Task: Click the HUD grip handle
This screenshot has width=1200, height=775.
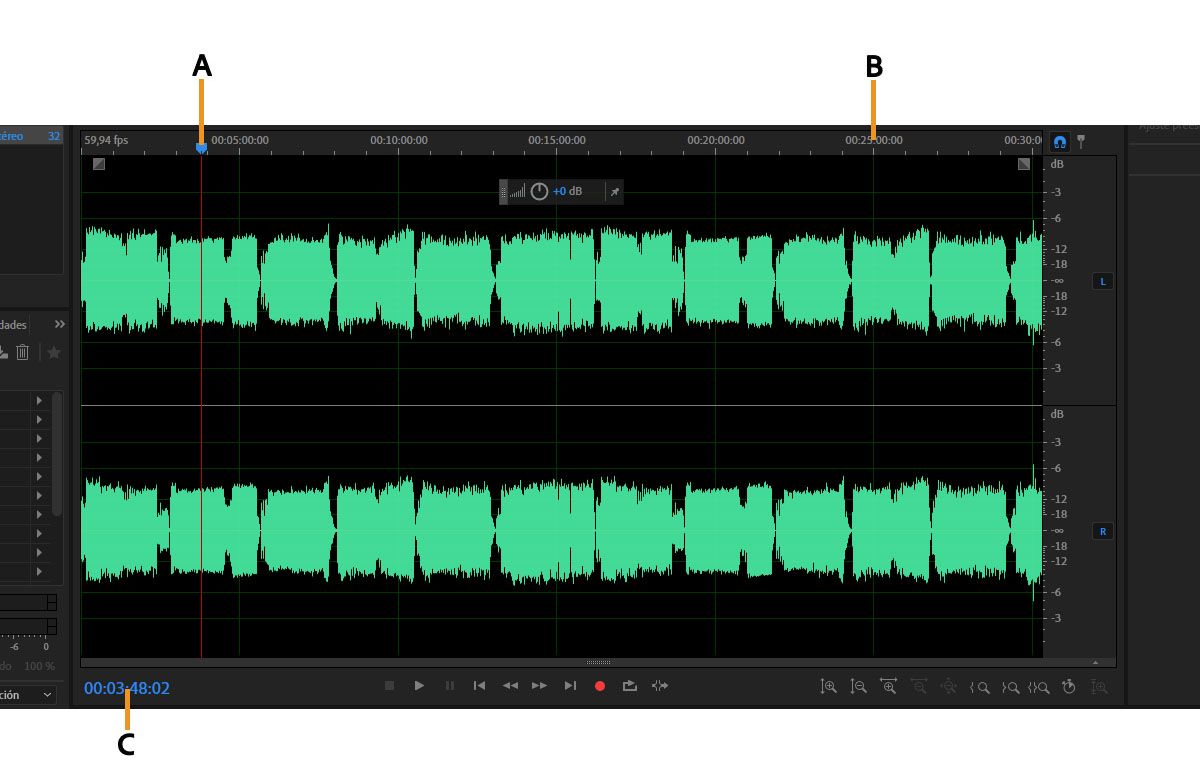Action: pos(504,191)
